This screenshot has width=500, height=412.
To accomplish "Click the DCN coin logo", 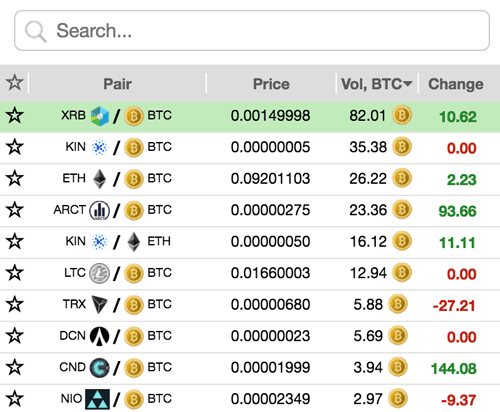I will click(x=99, y=336).
